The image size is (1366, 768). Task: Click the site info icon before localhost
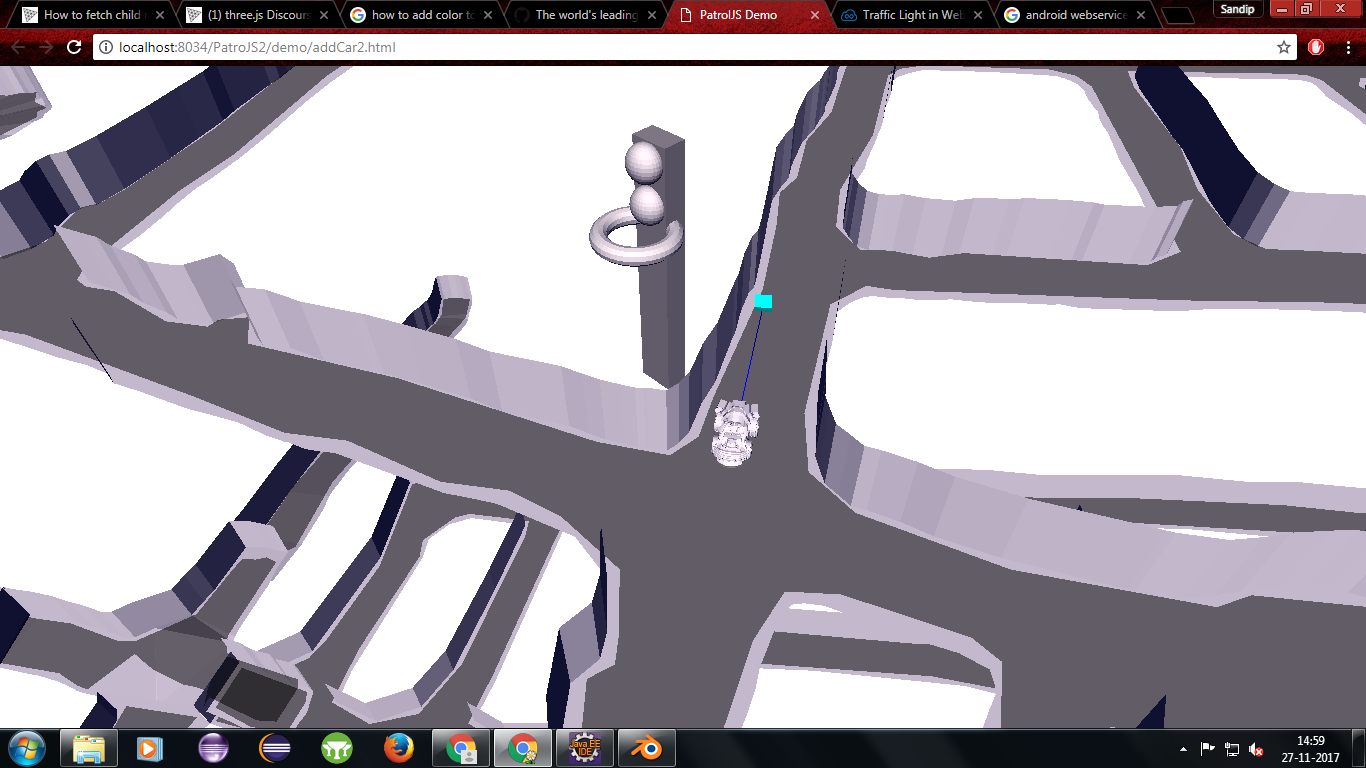pyautogui.click(x=105, y=47)
